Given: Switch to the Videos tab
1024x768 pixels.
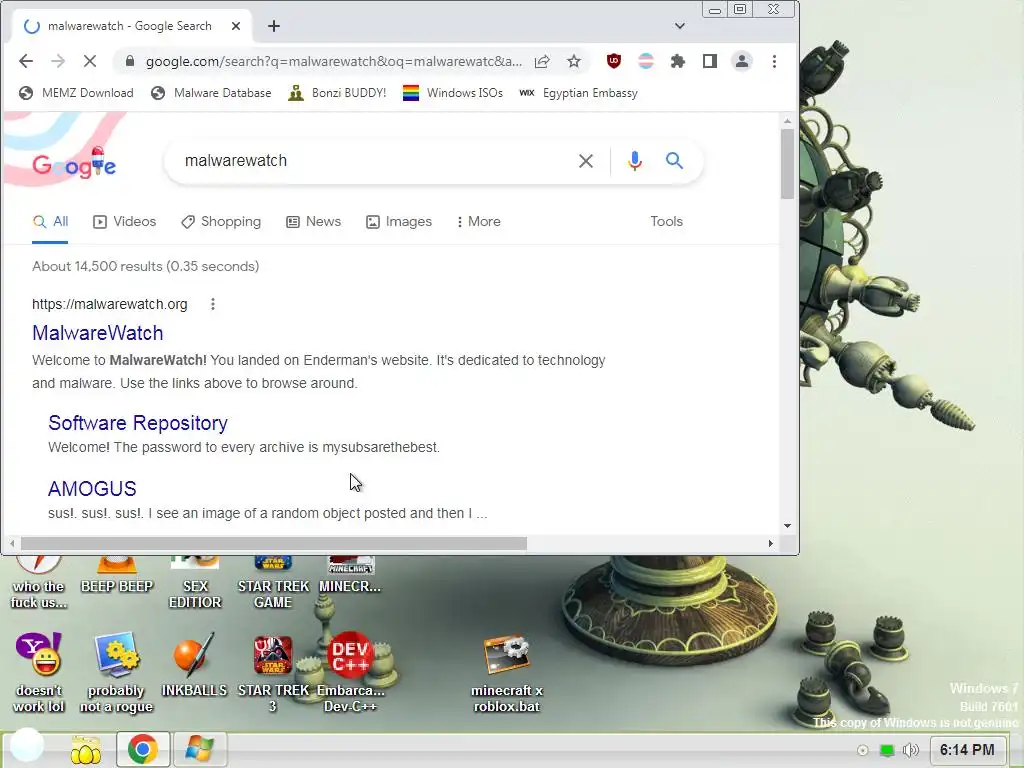Looking at the screenshot, I should click(125, 221).
